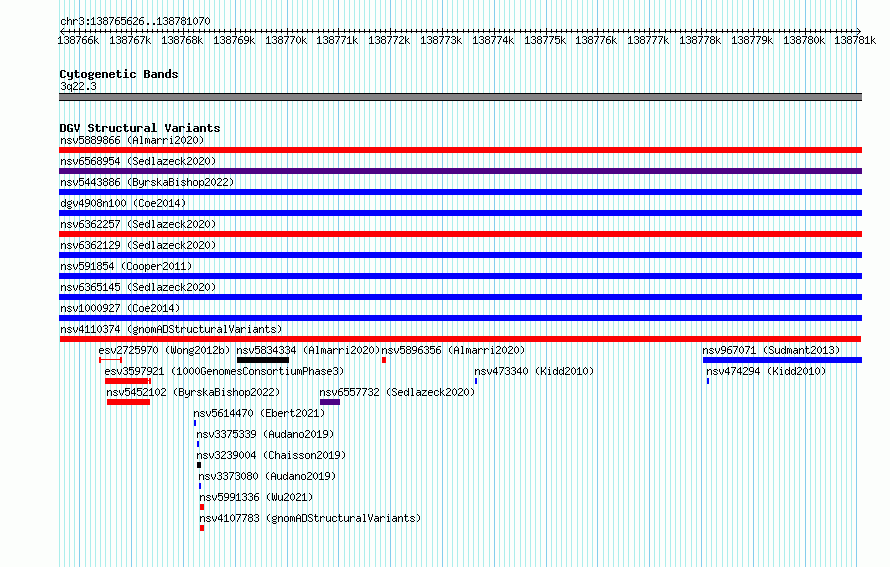Click the 138772k ruler label
This screenshot has height=567, width=890.
pyautogui.click(x=389, y=40)
